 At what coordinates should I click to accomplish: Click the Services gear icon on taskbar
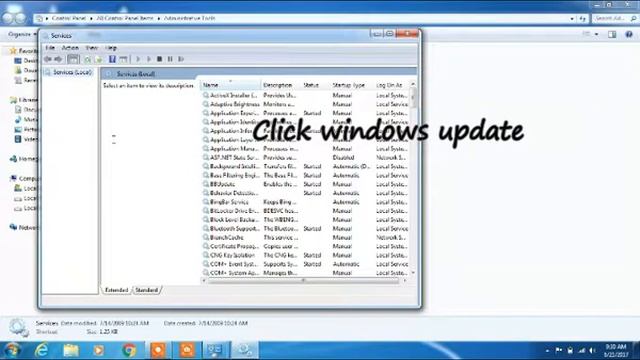pyautogui.click(x=245, y=350)
